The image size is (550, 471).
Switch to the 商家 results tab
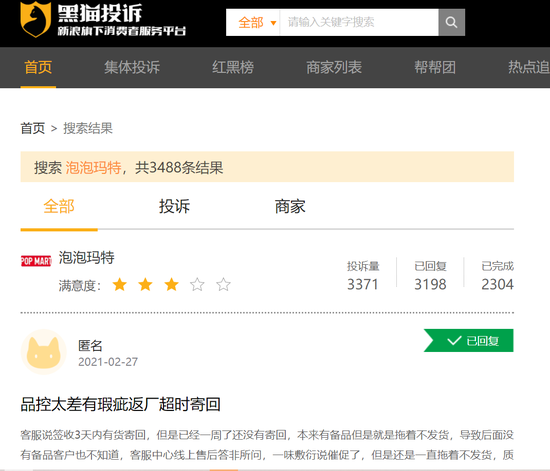pos(290,206)
